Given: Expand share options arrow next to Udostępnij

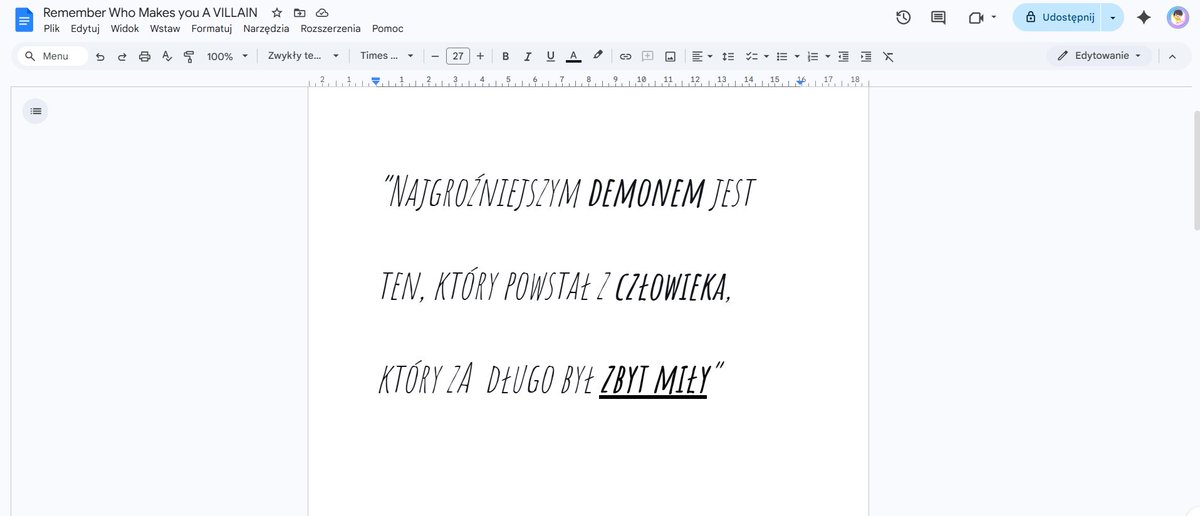Looking at the screenshot, I should point(1112,17).
